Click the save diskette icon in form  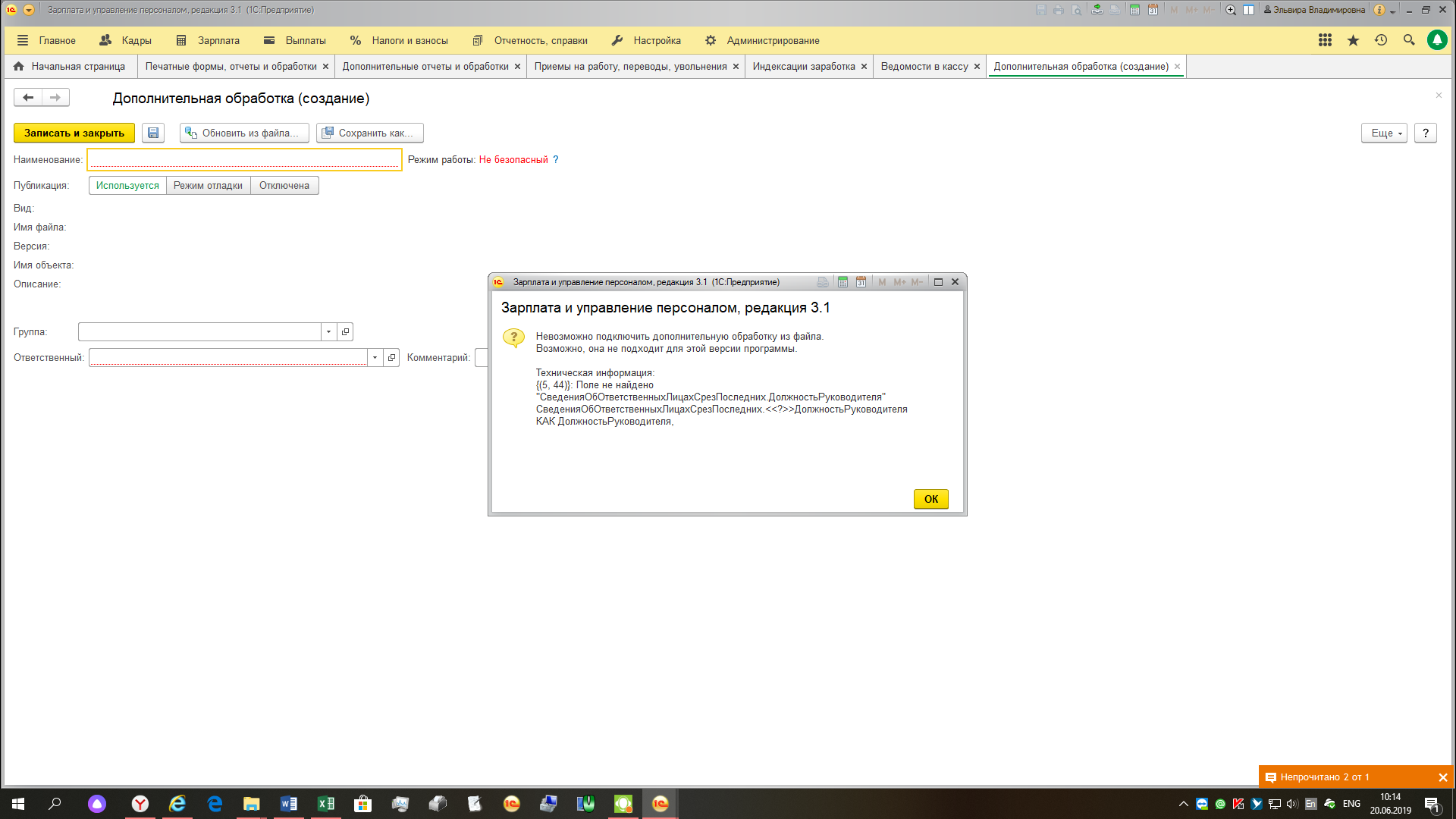point(153,133)
